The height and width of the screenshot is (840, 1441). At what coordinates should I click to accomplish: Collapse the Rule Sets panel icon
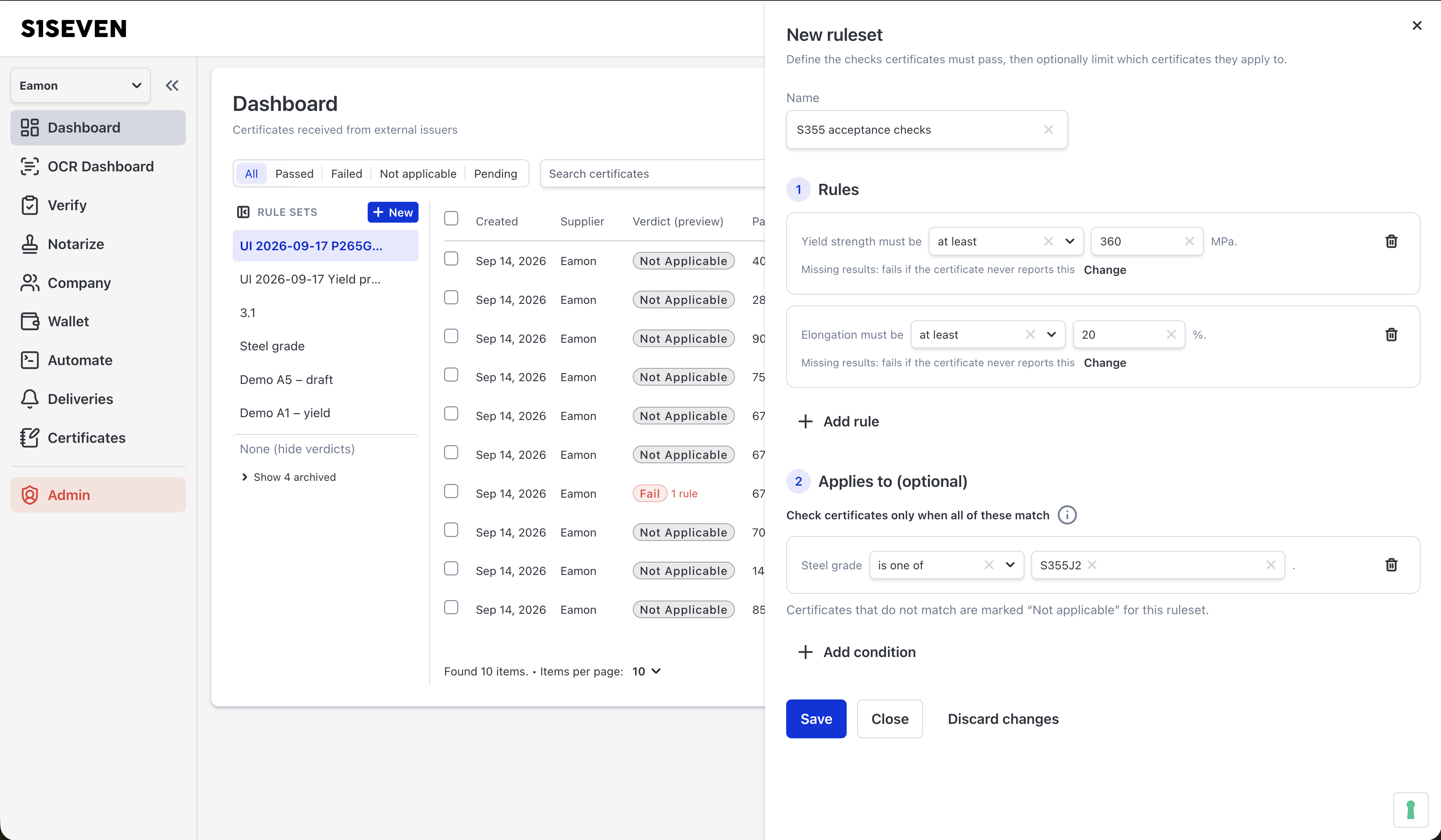pyautogui.click(x=243, y=212)
